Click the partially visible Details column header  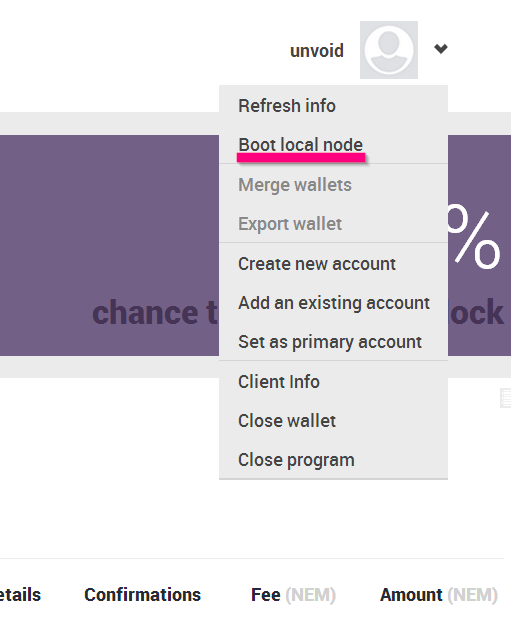(x=20, y=595)
